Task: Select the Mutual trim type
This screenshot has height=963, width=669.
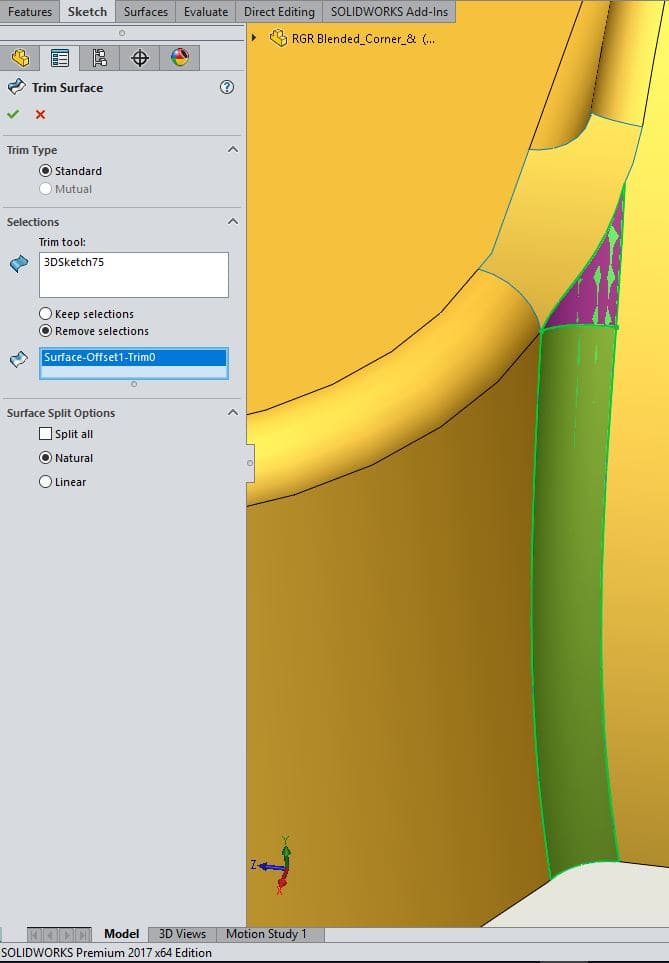Action: point(46,189)
